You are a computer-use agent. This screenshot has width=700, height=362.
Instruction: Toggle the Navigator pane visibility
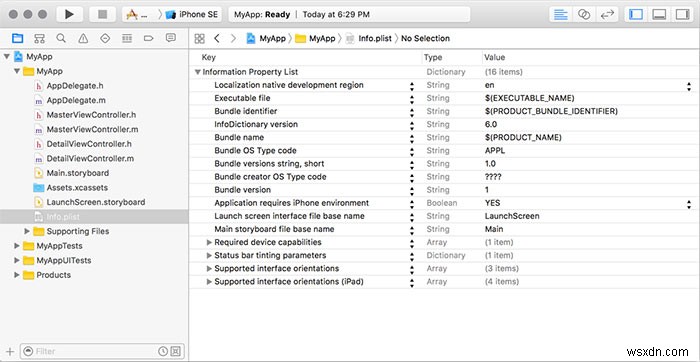pos(636,14)
